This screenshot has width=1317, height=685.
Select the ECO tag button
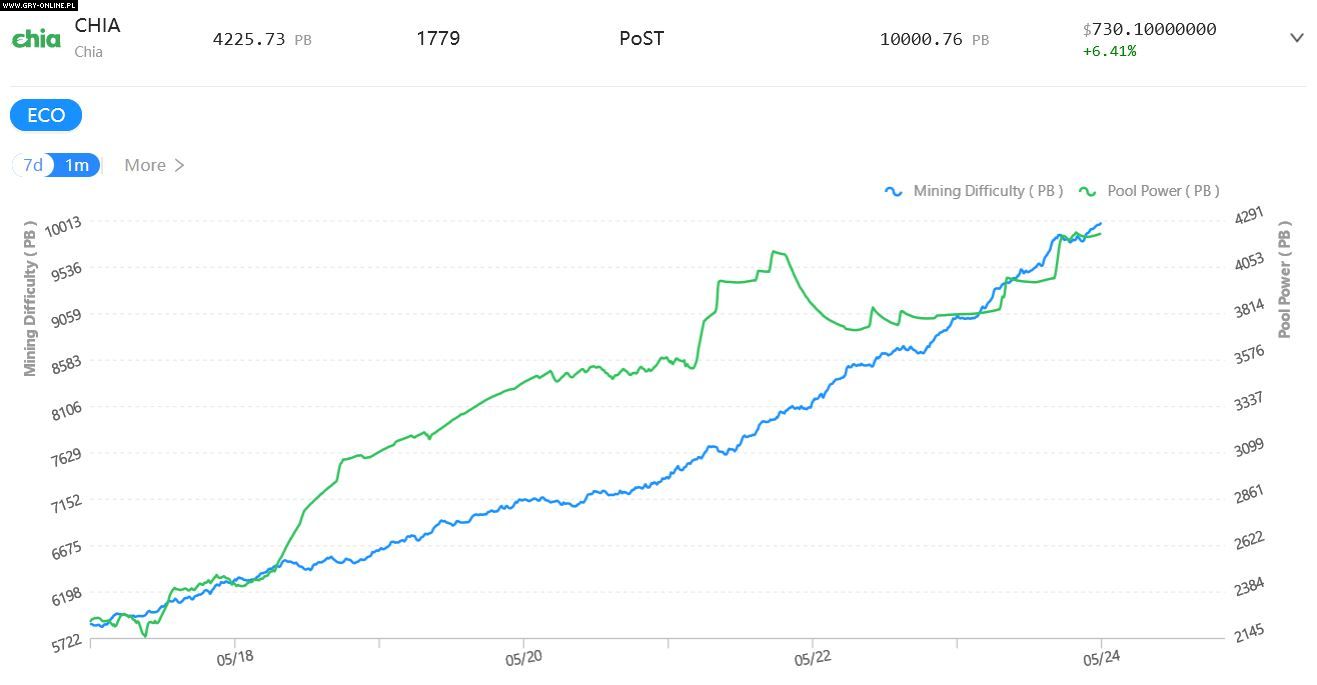46,116
